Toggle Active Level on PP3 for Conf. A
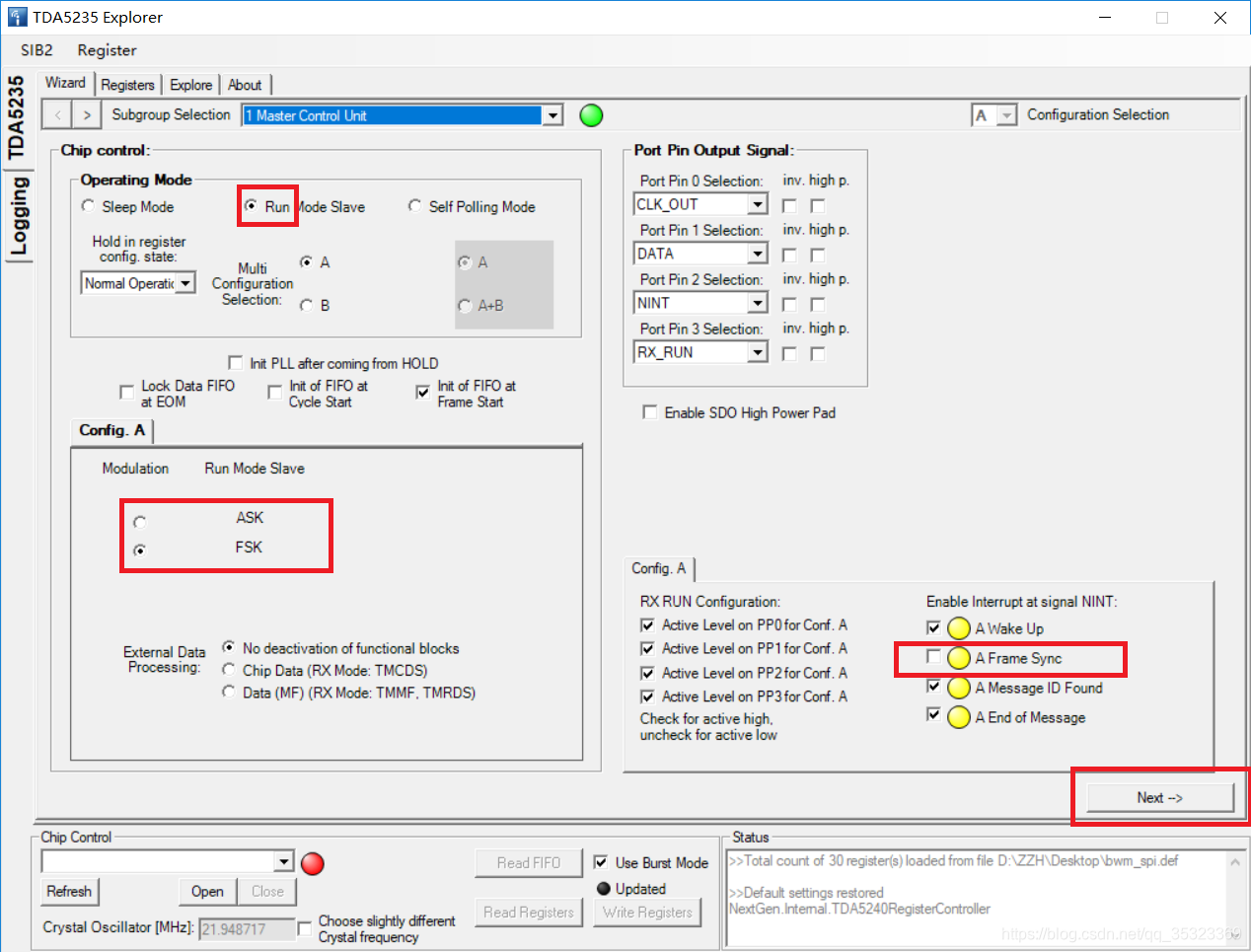 click(647, 696)
